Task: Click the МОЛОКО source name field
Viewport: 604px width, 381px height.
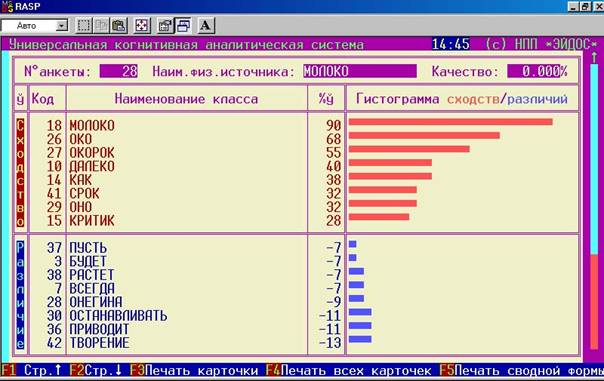Action: (x=360, y=71)
